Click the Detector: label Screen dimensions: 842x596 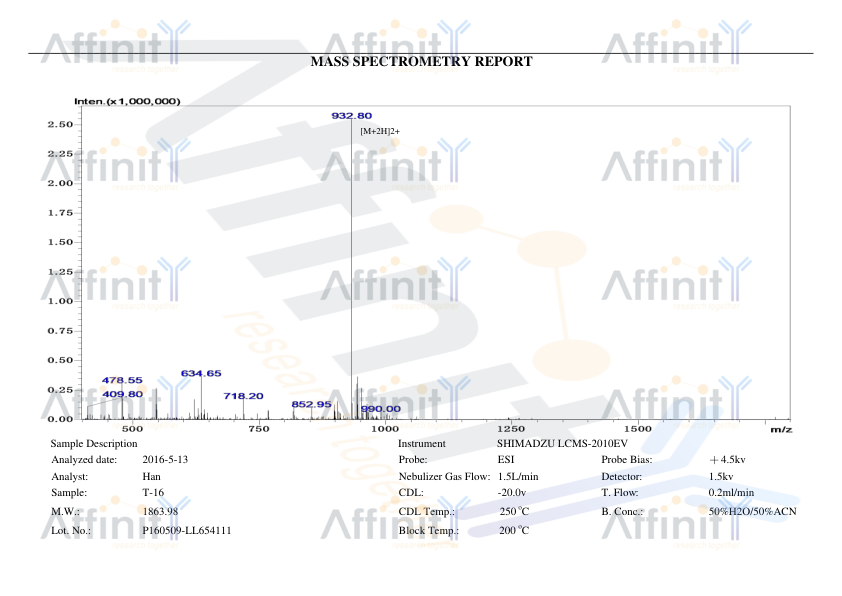click(x=622, y=476)
